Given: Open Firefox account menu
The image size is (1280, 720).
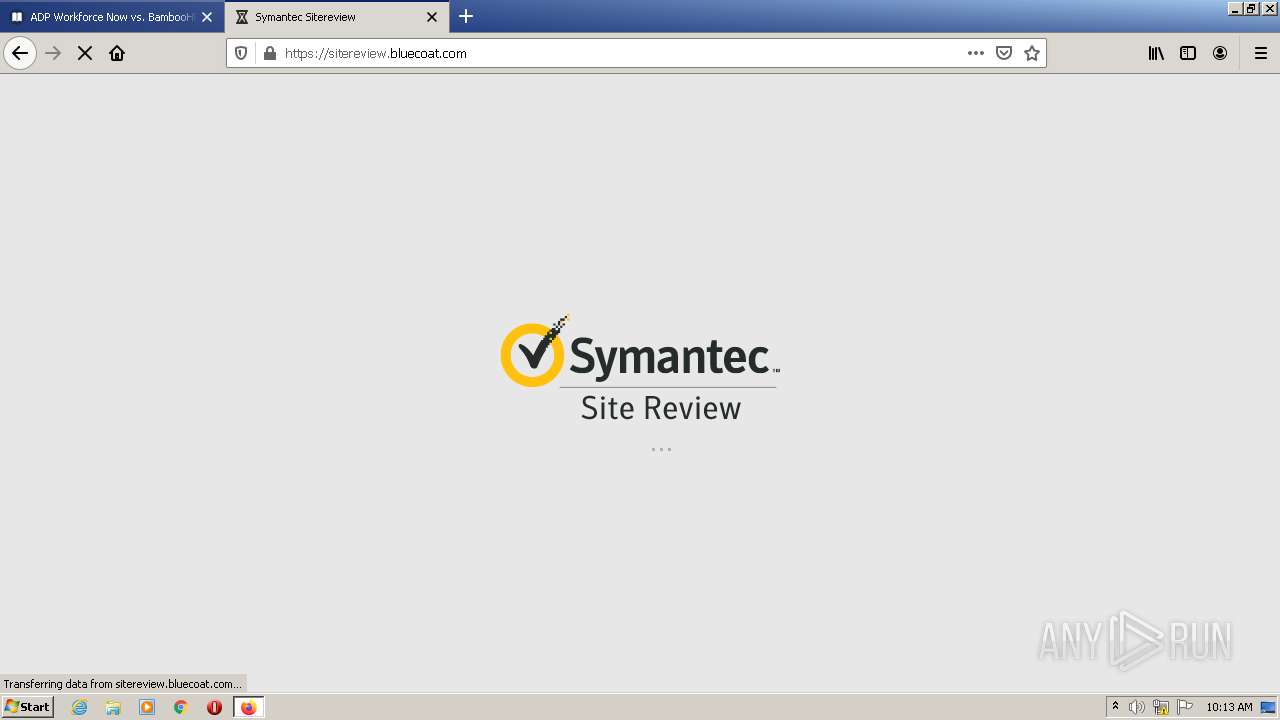Looking at the screenshot, I should (x=1220, y=53).
